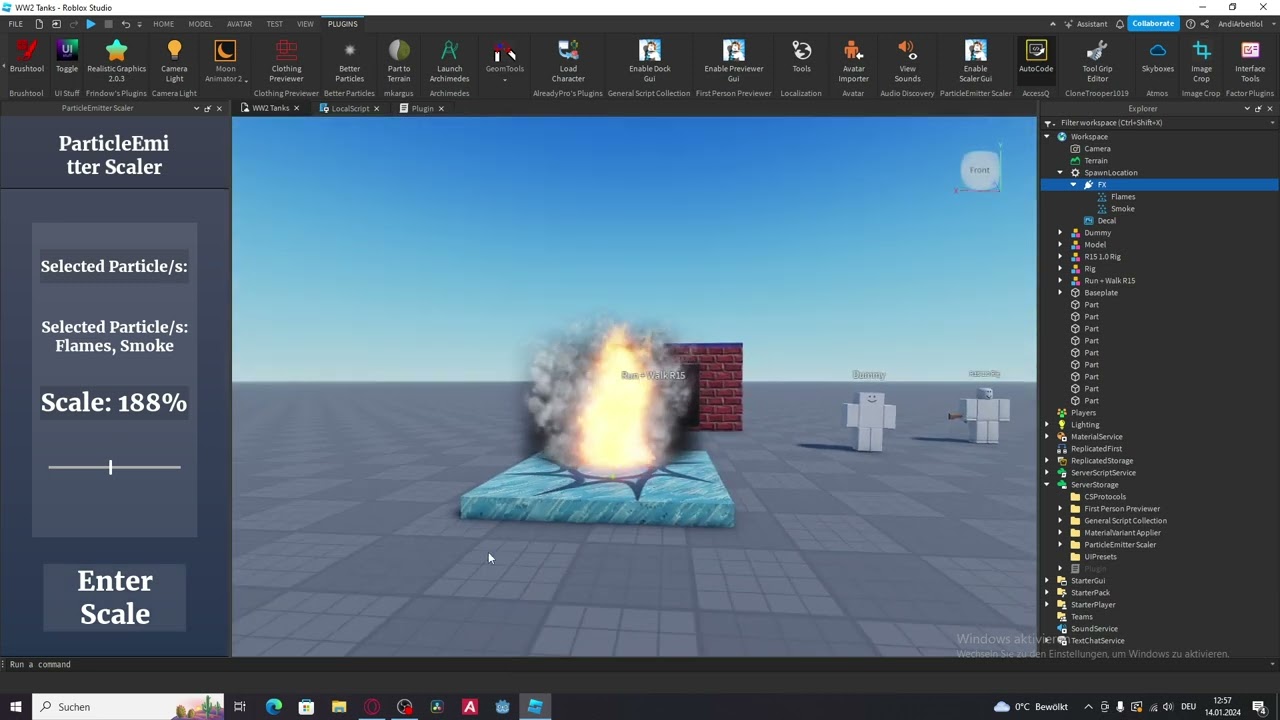Screen dimensions: 1280x720
Task: Create a new file from toolbar icon
Action: pos(39,24)
